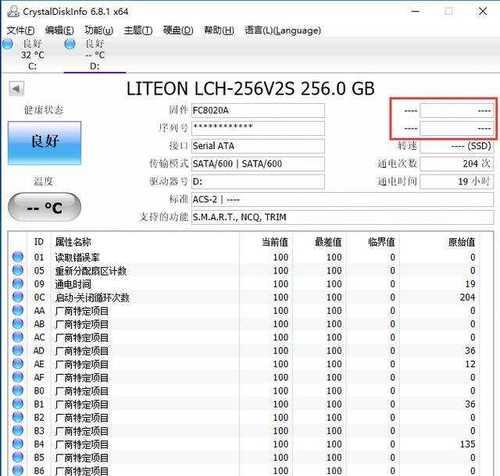Open the 硬盘(D) menu
This screenshot has height=476, width=500.
pos(178,31)
